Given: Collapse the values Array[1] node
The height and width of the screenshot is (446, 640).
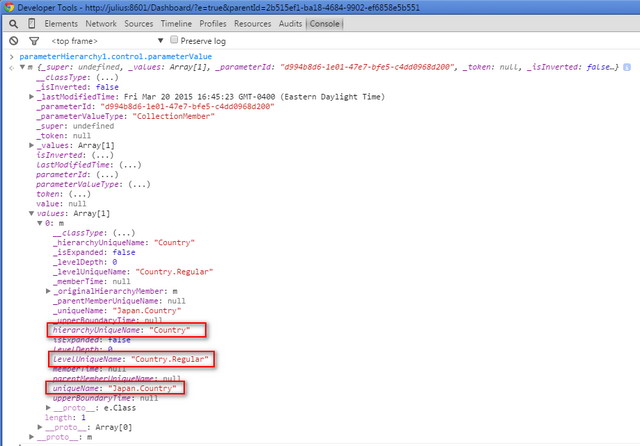Looking at the screenshot, I should pos(32,213).
